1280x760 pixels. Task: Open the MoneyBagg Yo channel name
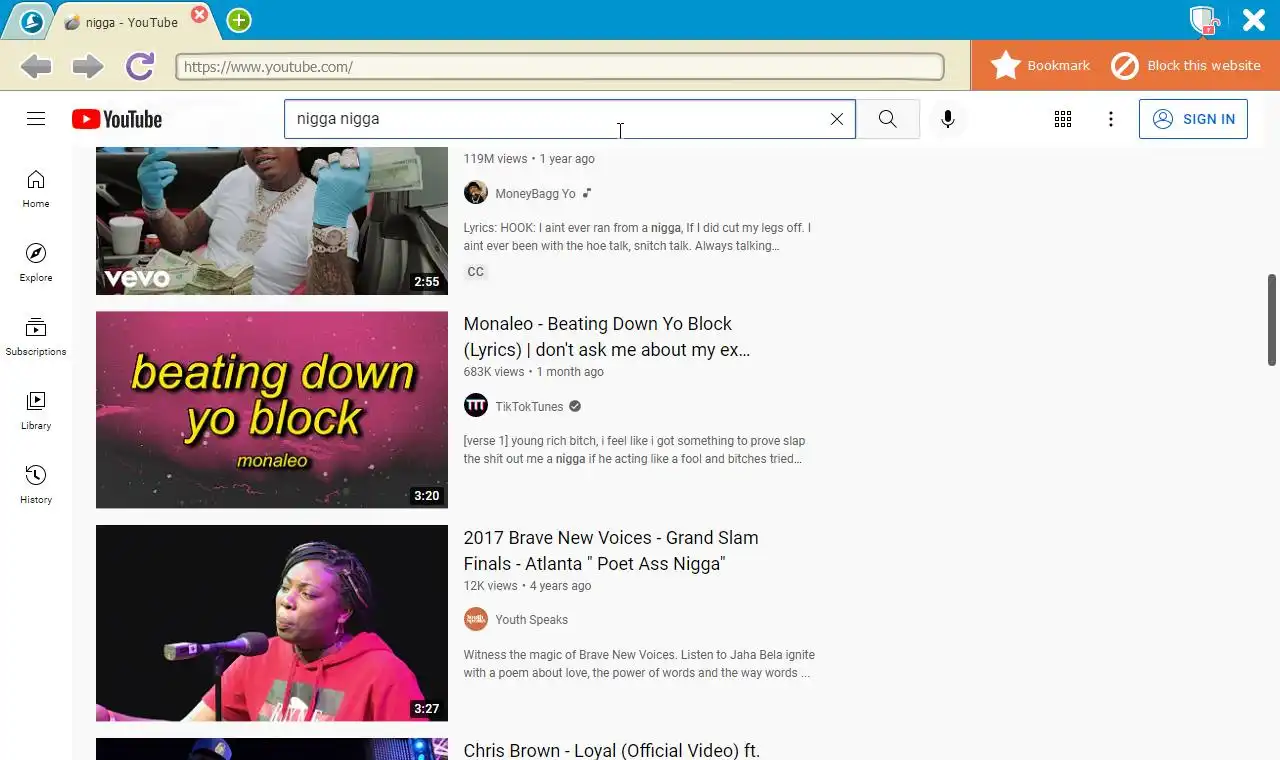click(535, 194)
